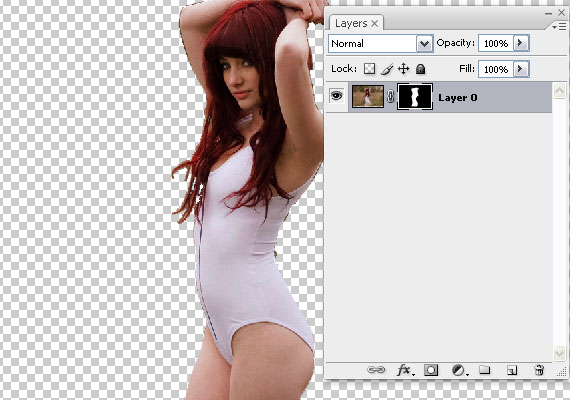This screenshot has height=400, width=570.
Task: Unlink the mask from Layer 0
Action: click(x=390, y=97)
